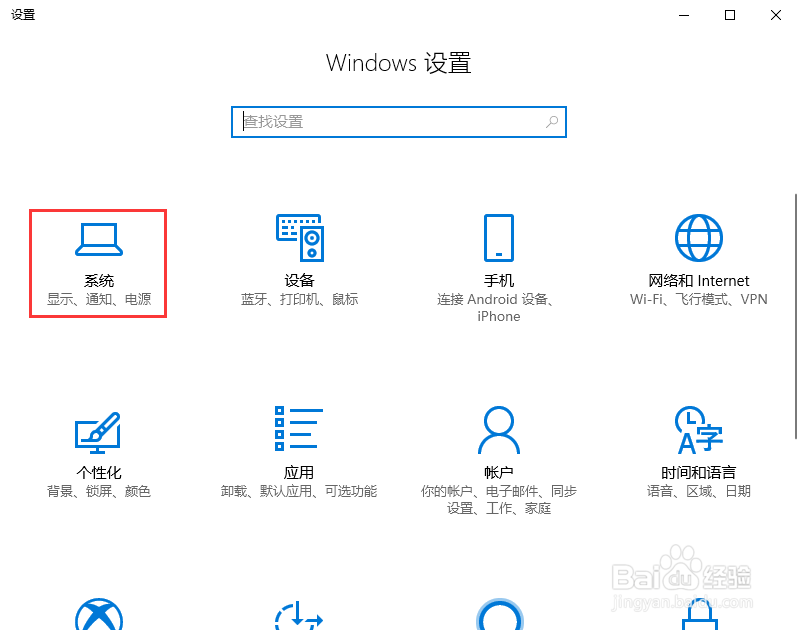798x630 pixels.
Task: Click the 系统 label
Action: [x=99, y=280]
